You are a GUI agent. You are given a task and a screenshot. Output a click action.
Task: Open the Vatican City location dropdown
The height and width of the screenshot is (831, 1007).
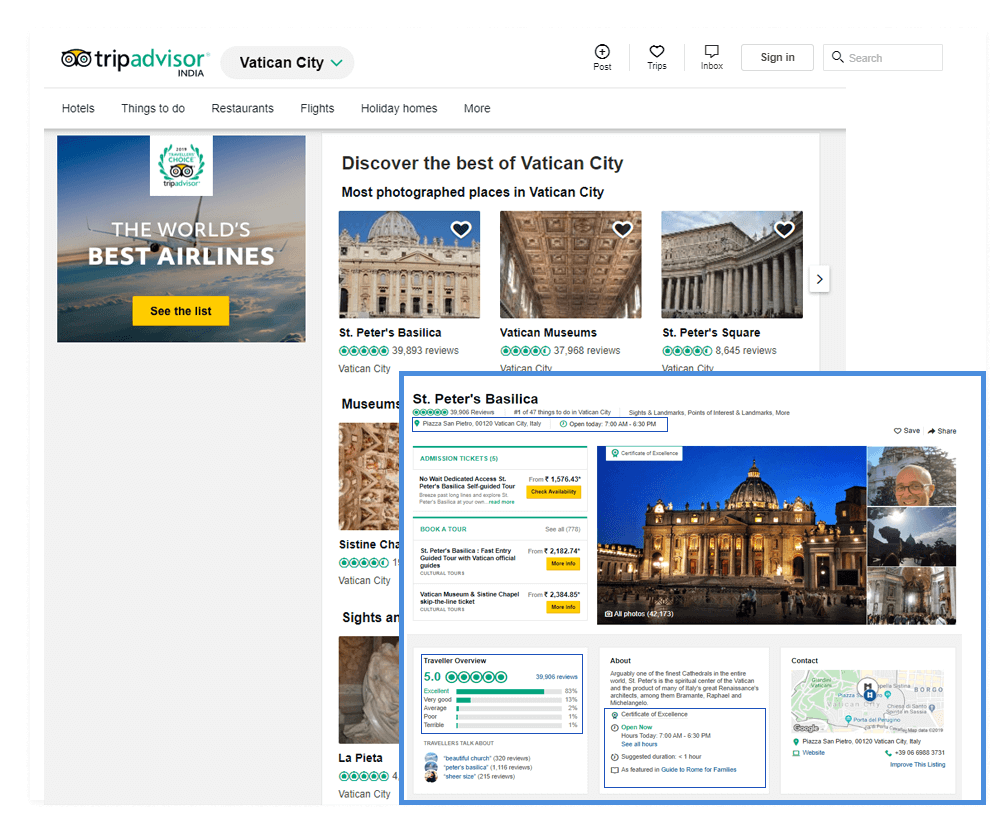pos(287,62)
